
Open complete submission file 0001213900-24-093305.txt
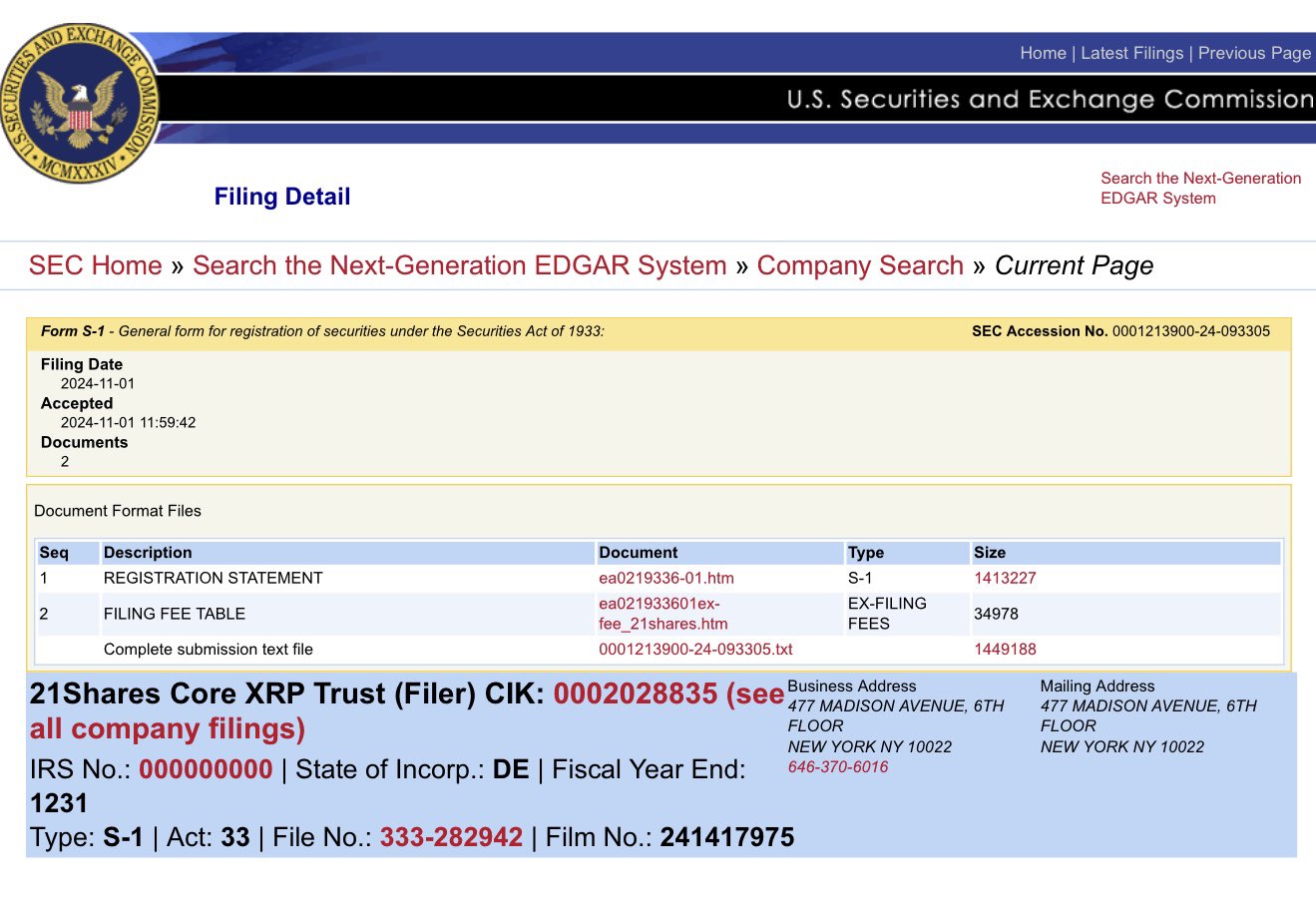pyautogui.click(x=695, y=650)
